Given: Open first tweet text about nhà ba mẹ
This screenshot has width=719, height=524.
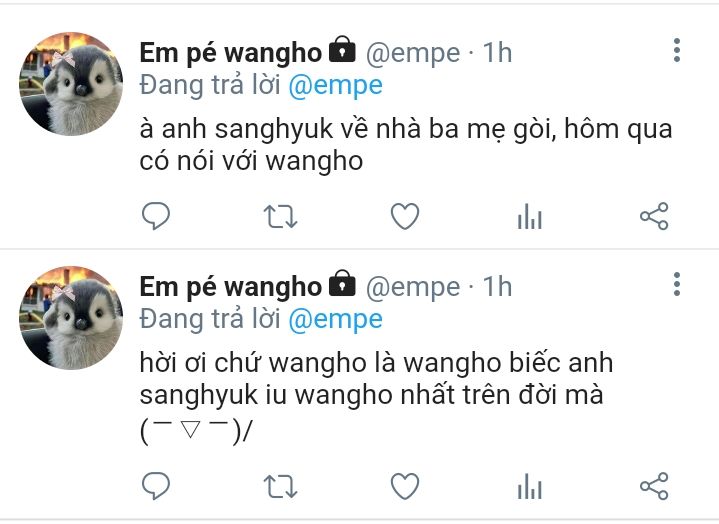Looking at the screenshot, I should [x=406, y=145].
